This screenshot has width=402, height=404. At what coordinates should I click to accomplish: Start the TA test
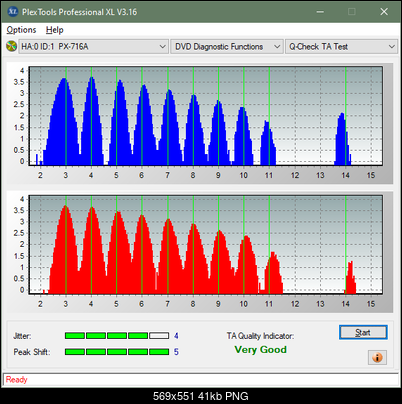click(363, 332)
